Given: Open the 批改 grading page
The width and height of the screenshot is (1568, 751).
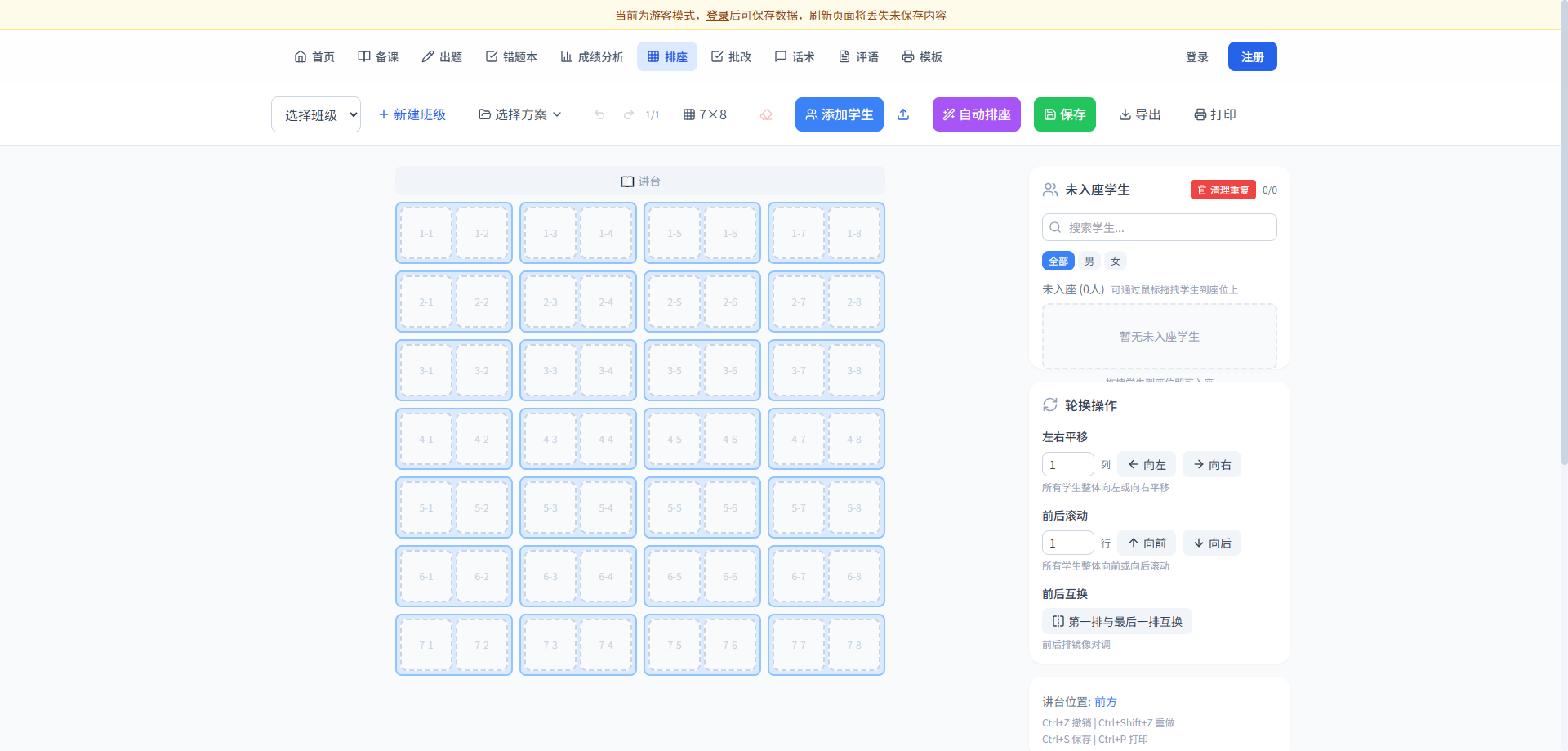Looking at the screenshot, I should point(731,56).
